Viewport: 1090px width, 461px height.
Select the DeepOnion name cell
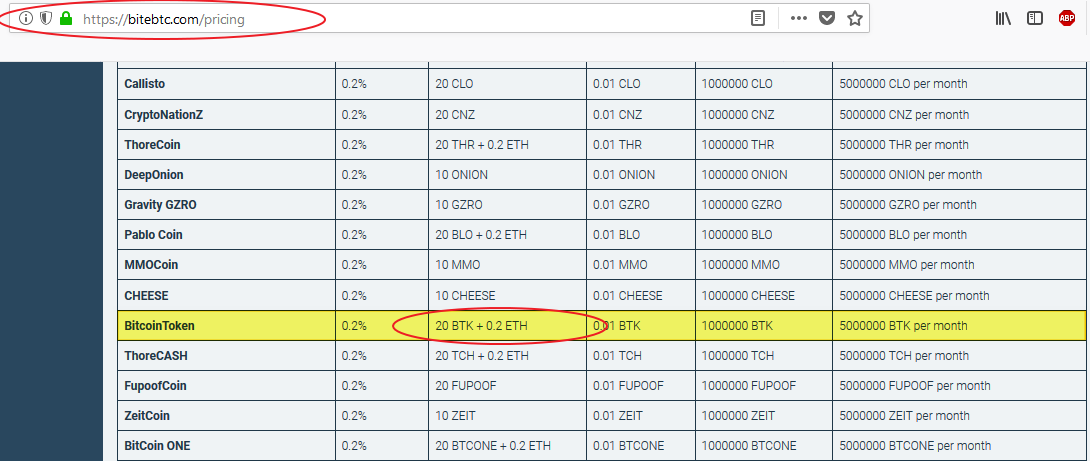226,175
